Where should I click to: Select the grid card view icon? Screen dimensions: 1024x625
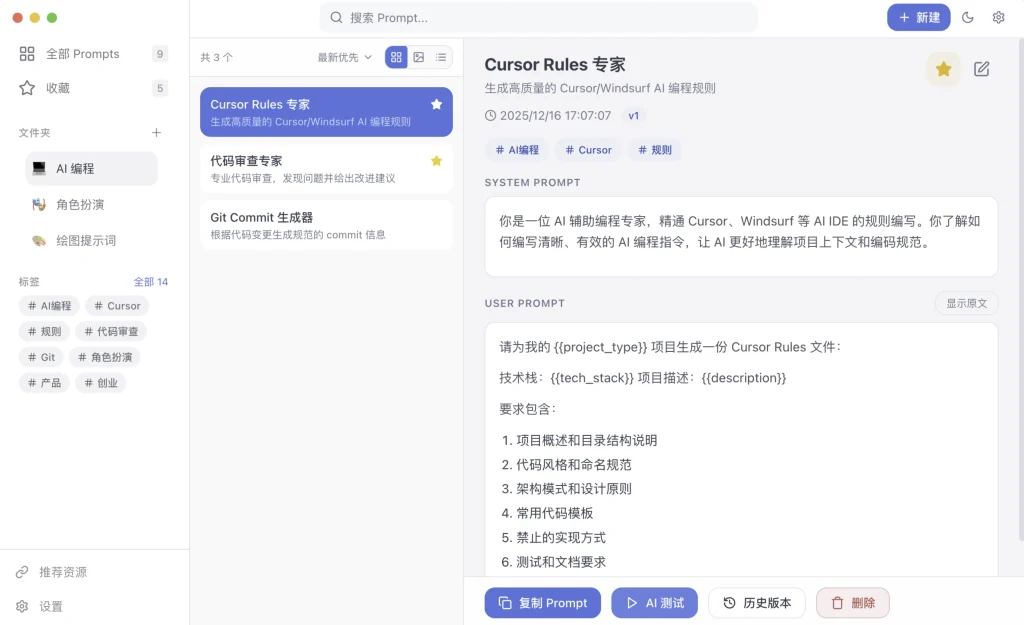396,57
